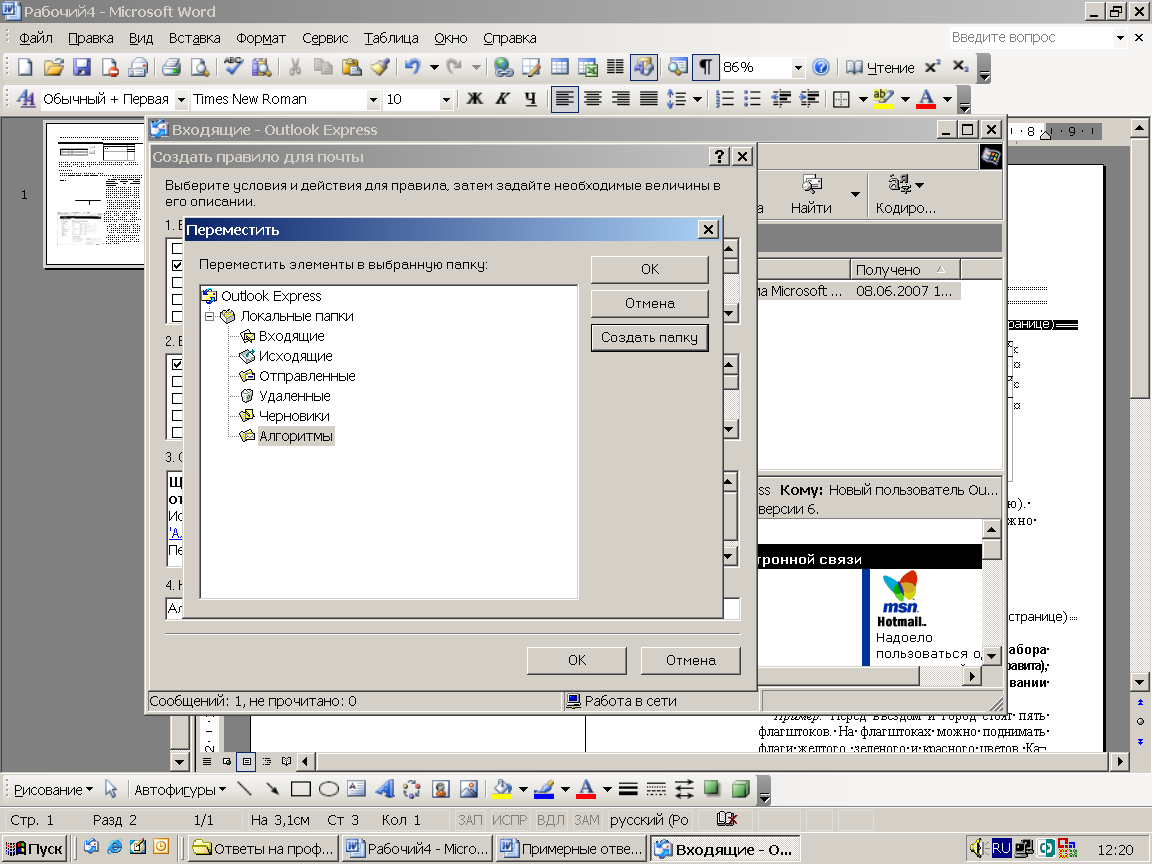The height and width of the screenshot is (864, 1152).
Task: Insert a hyperlink via the globe icon
Action: pos(503,68)
